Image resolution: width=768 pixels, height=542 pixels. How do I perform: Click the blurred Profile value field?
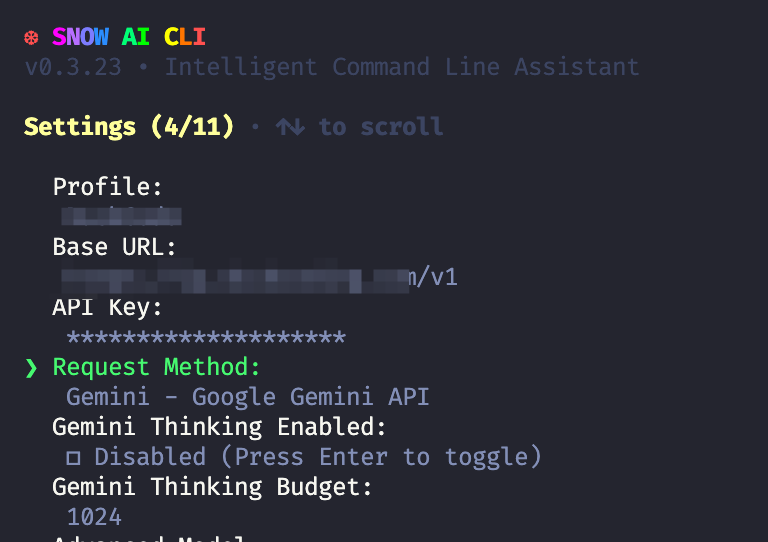pos(121,216)
